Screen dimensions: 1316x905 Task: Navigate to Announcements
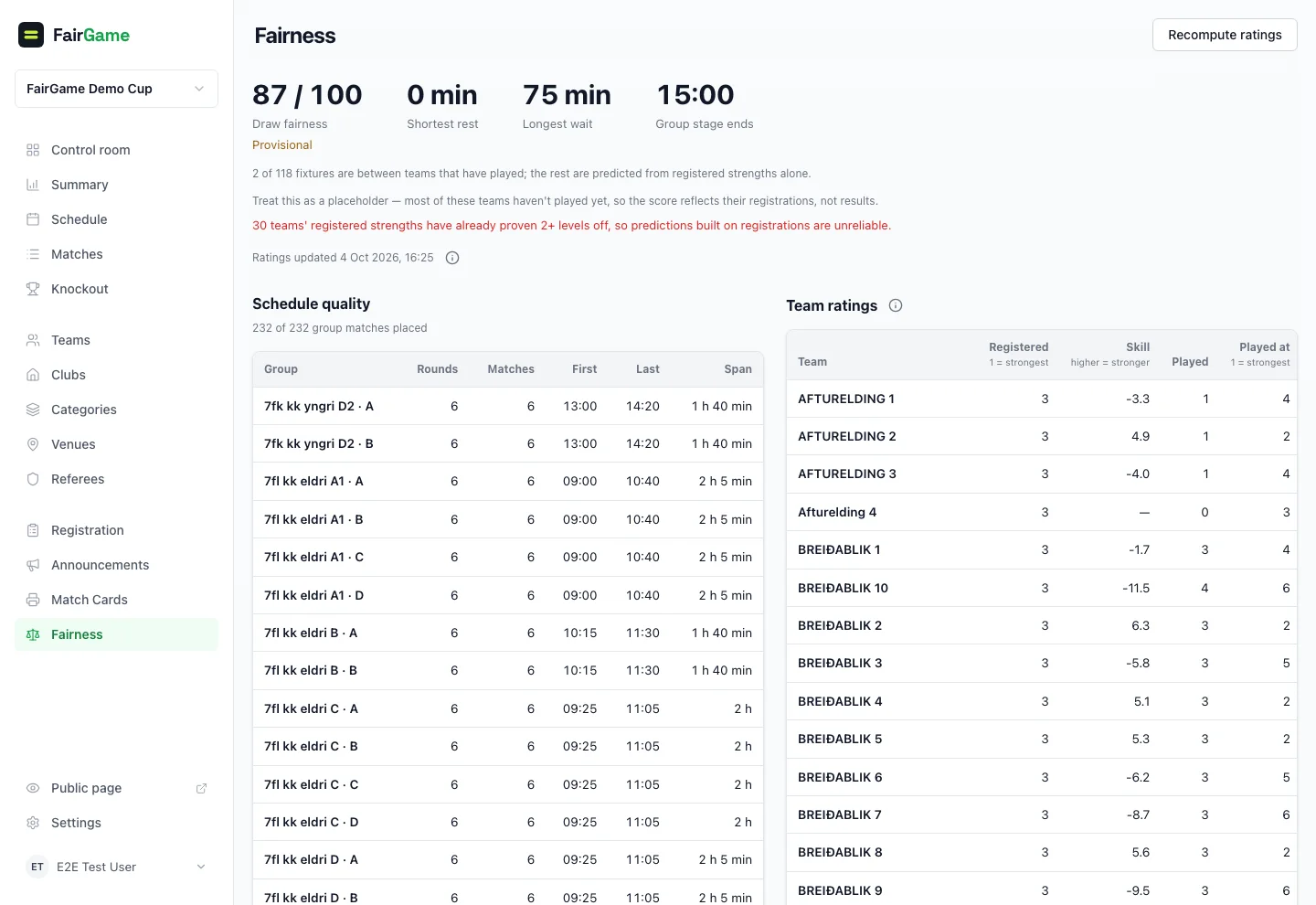[116, 565]
